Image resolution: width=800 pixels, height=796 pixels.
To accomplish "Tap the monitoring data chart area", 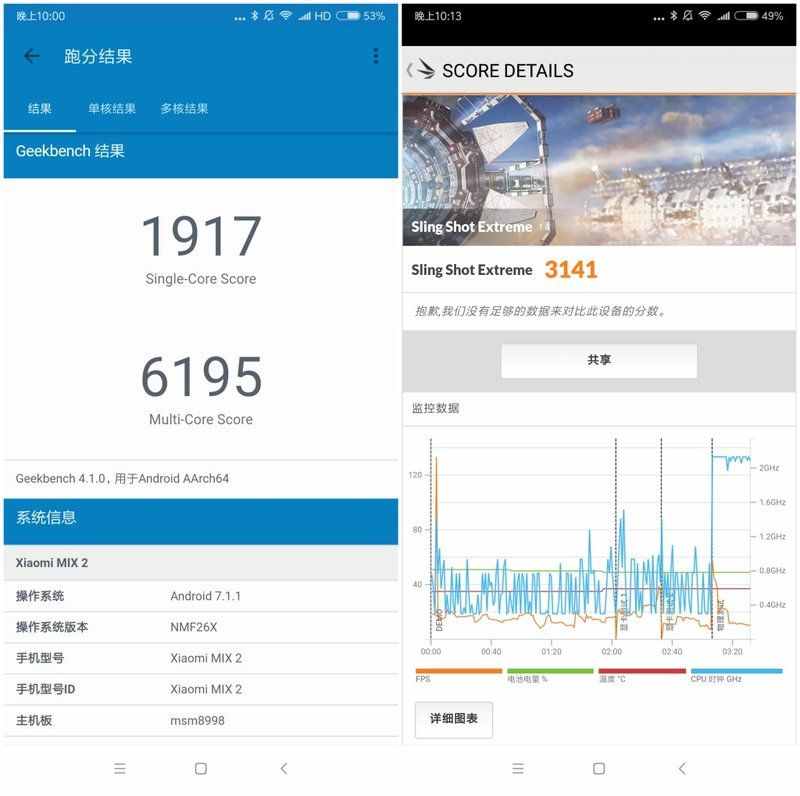I will [x=591, y=538].
